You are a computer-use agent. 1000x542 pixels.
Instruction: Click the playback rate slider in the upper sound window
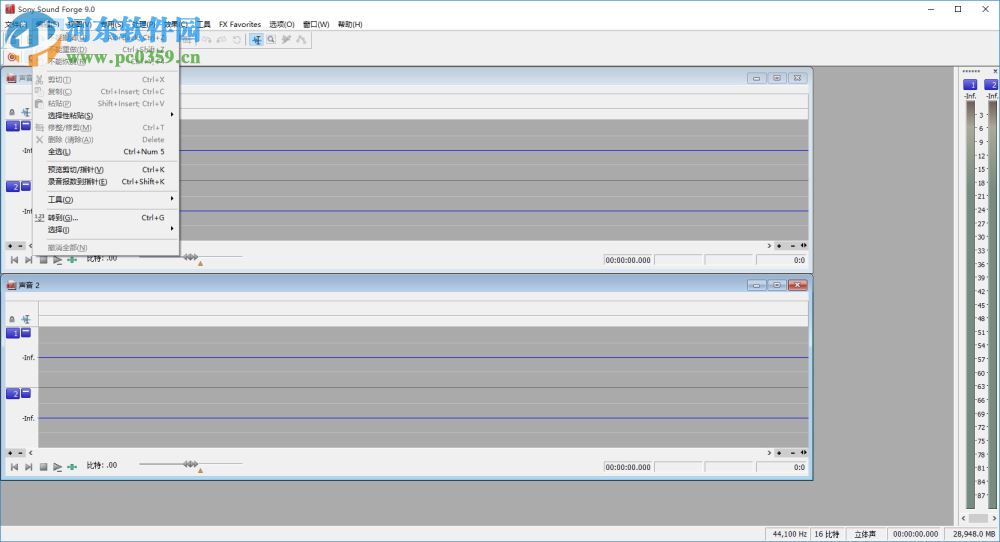coord(191,257)
